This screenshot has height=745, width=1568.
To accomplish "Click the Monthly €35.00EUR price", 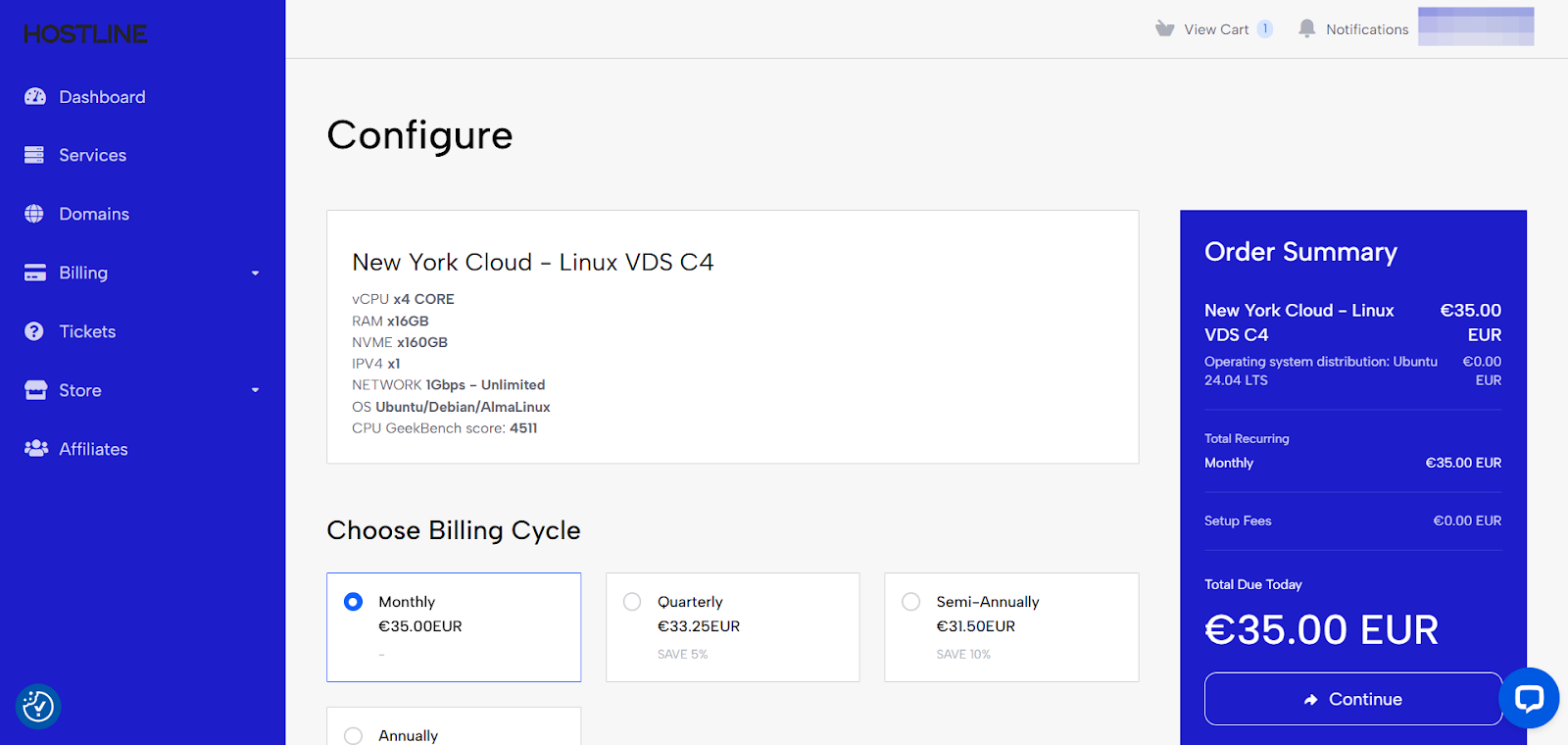I will [x=420, y=626].
